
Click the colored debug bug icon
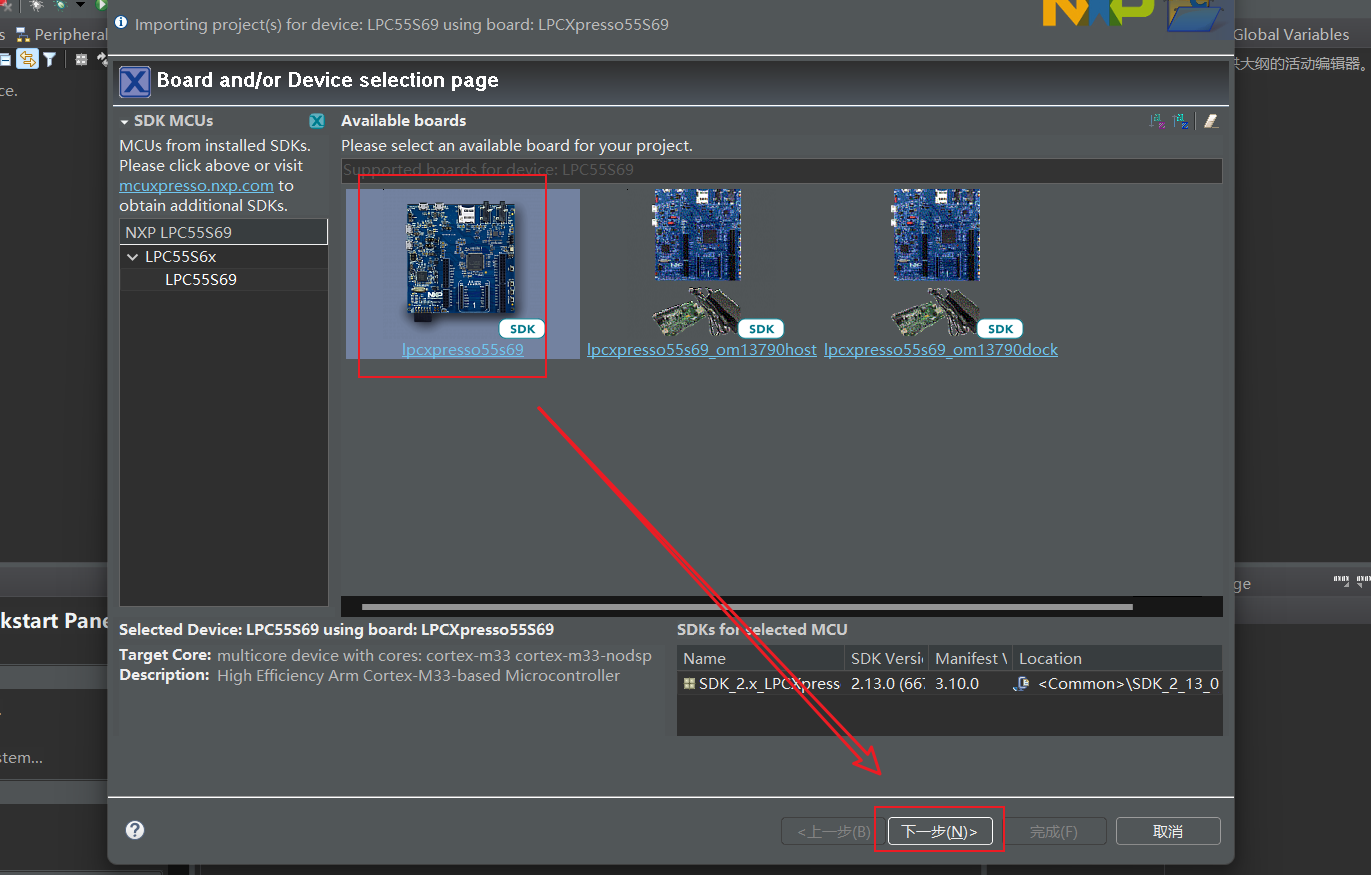(x=60, y=5)
